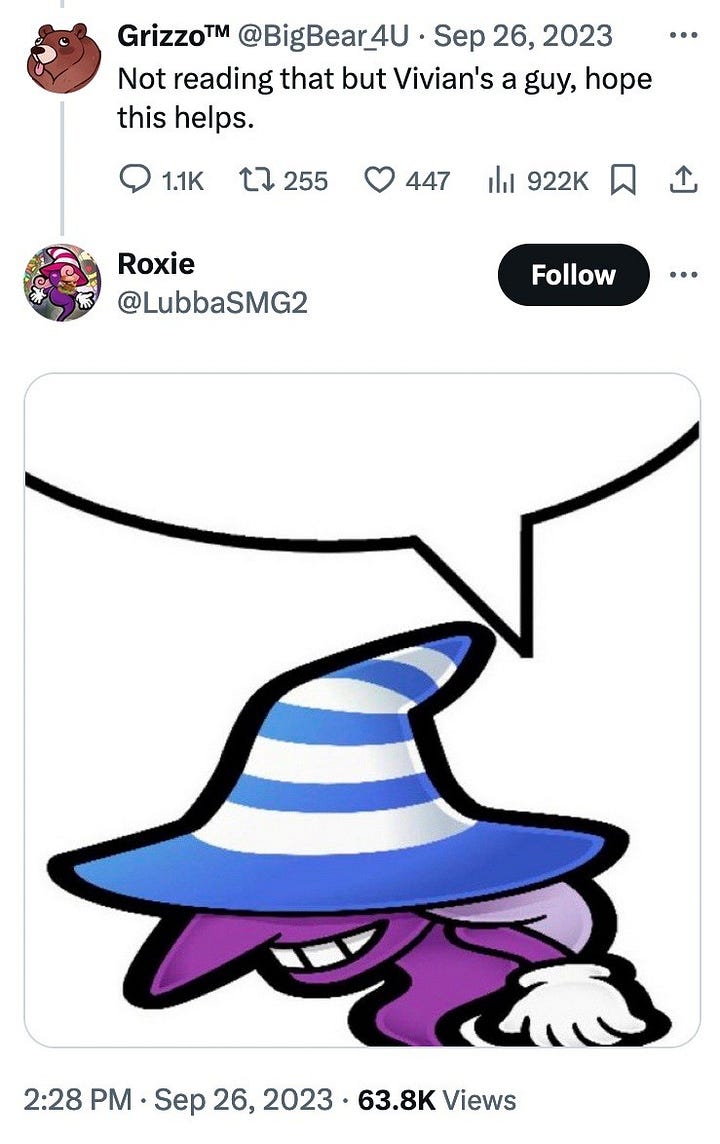Open Grizzo's bear profile avatar
The width and height of the screenshot is (720, 1144).
(62, 58)
